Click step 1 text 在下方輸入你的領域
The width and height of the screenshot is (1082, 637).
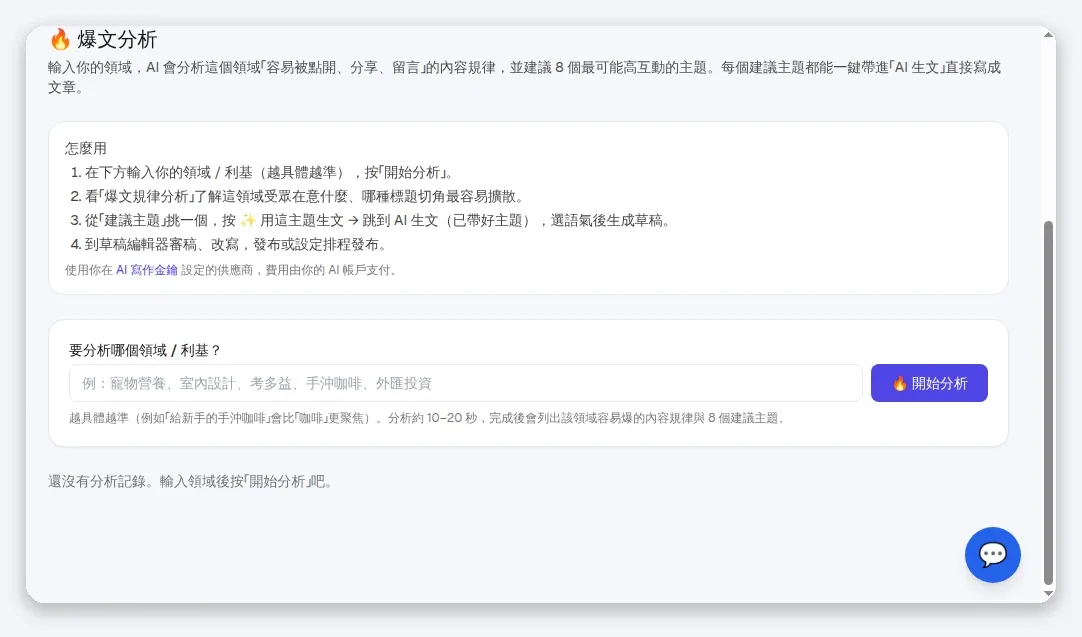point(268,173)
